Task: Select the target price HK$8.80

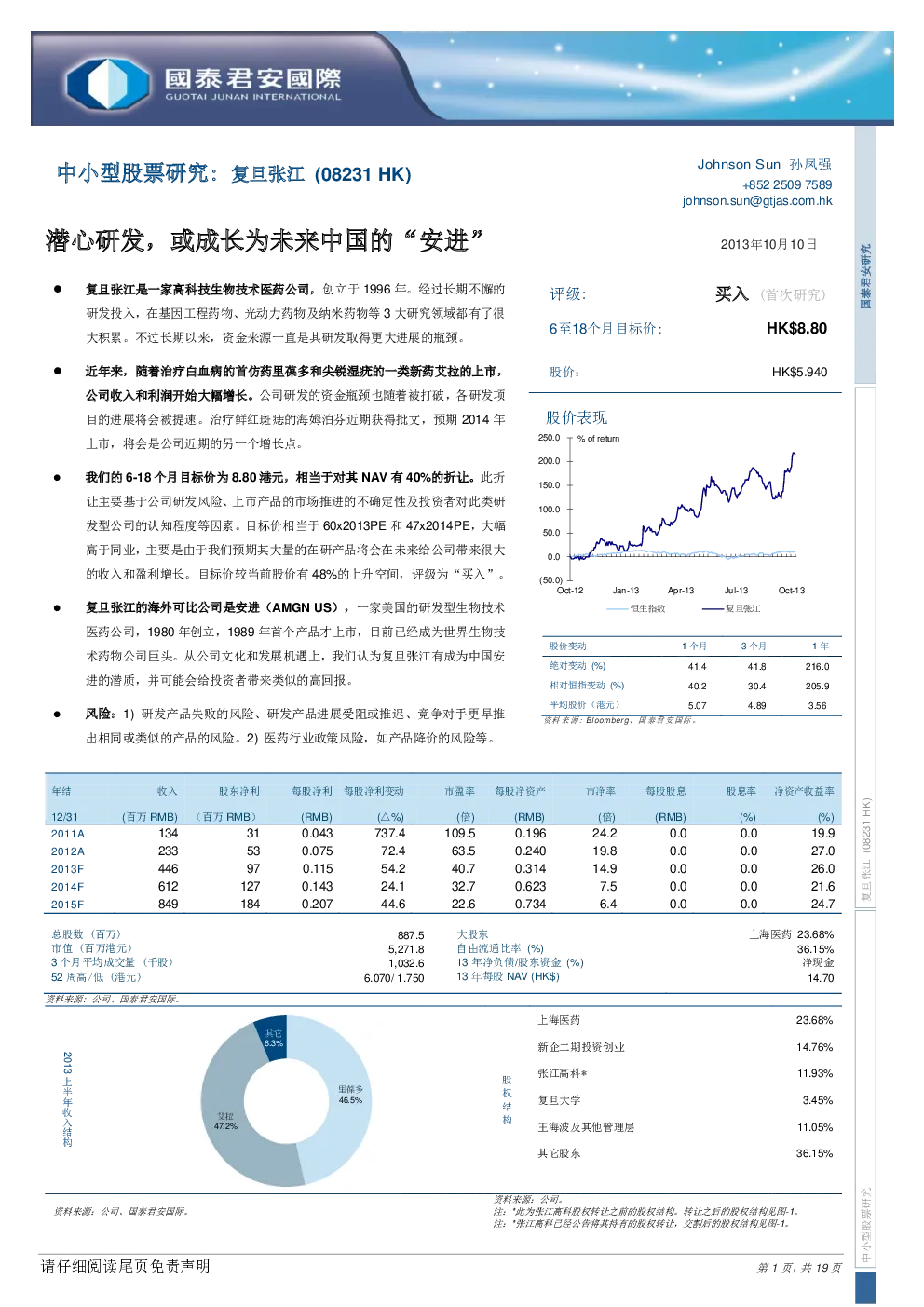Action: (796, 328)
